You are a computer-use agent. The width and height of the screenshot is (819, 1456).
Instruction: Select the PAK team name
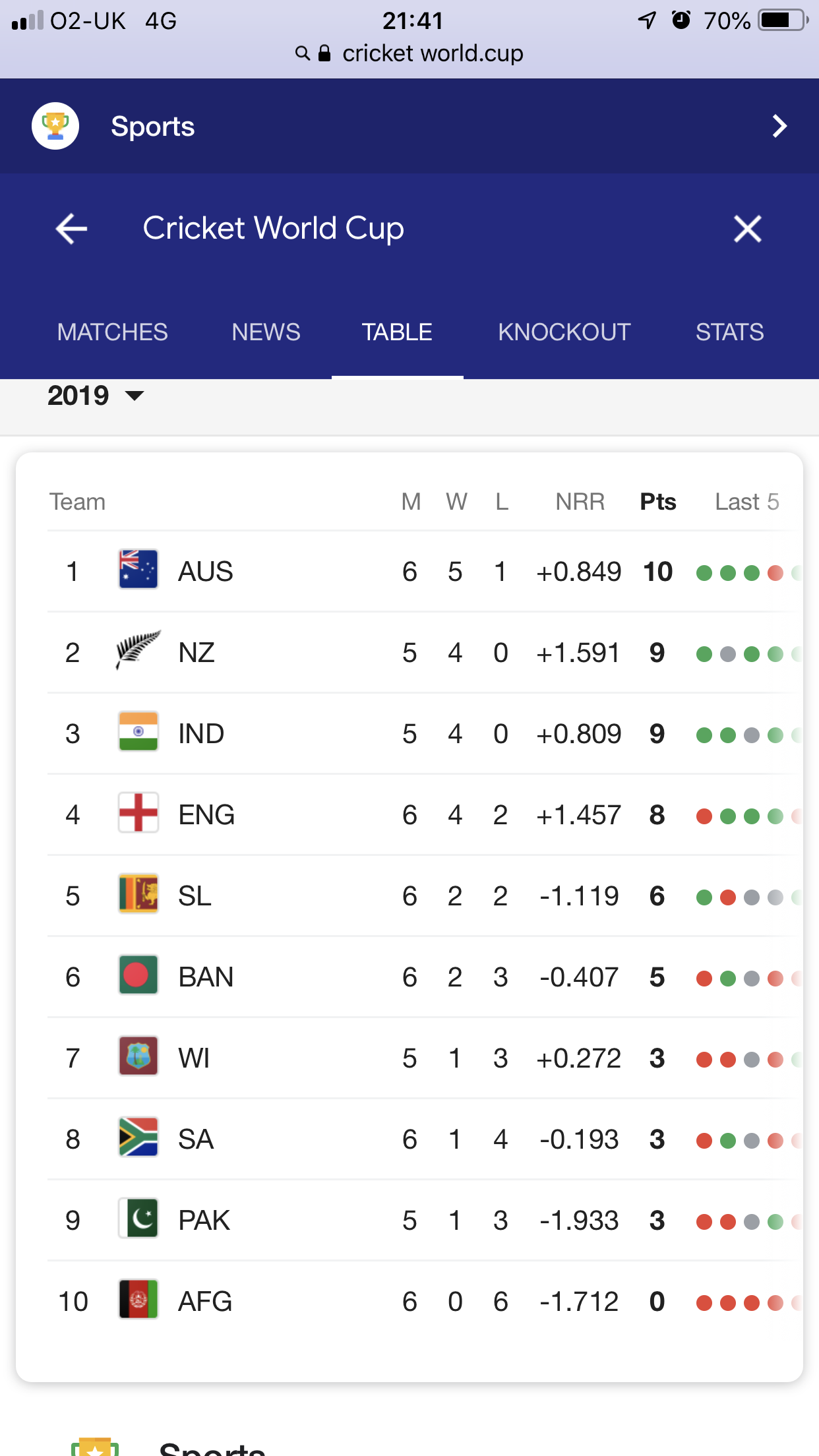pos(204,1220)
